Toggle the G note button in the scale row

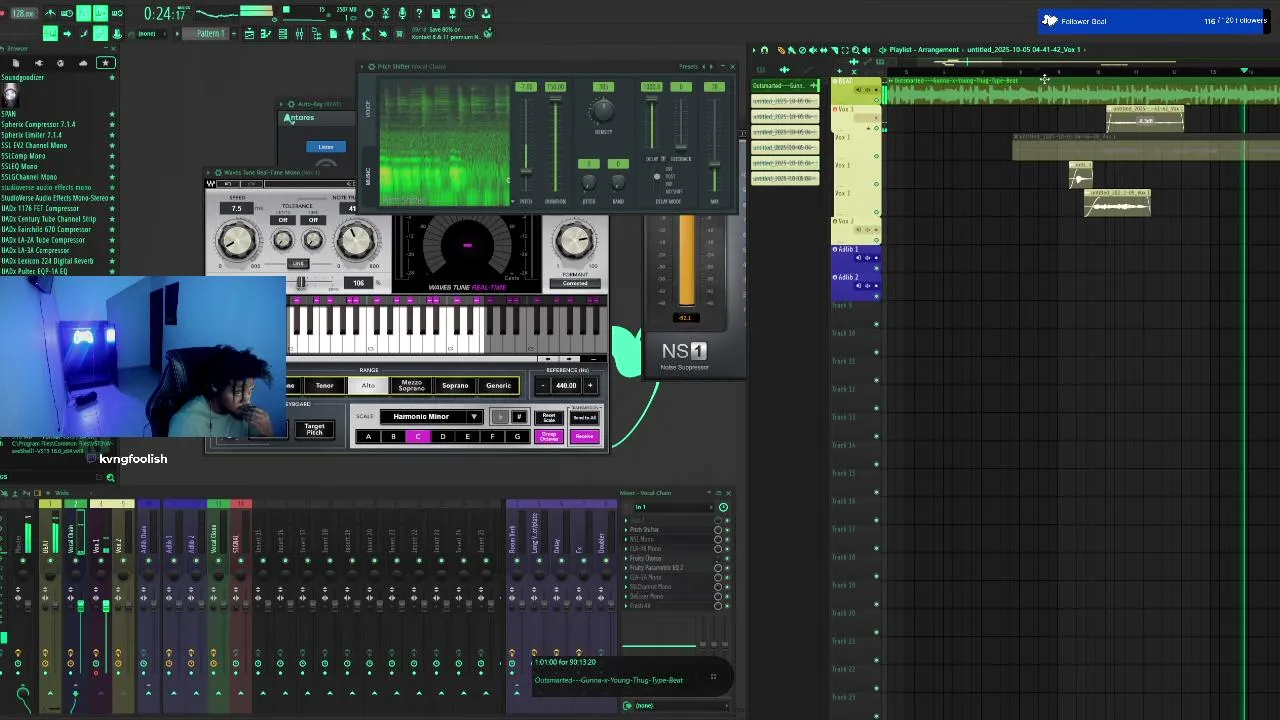pyautogui.click(x=517, y=436)
